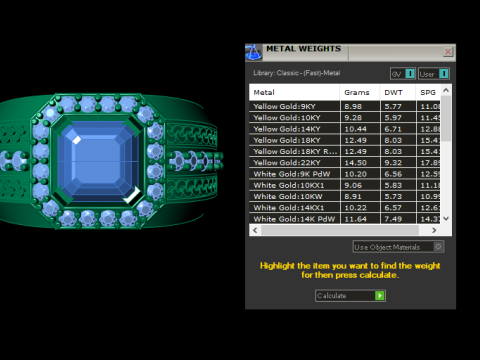Click the 10.20 grams value

355,174
